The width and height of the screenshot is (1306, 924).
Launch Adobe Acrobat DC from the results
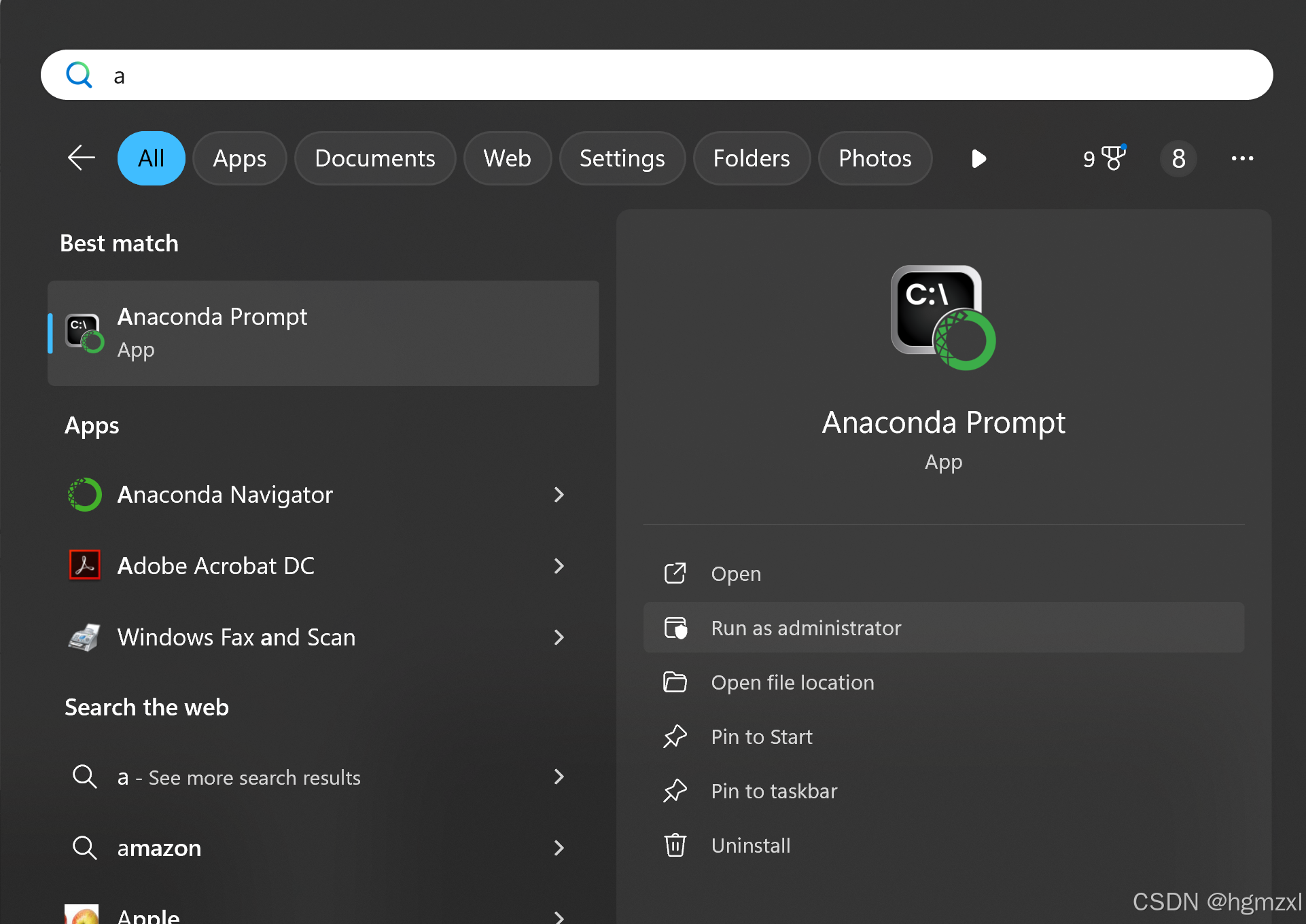[215, 566]
